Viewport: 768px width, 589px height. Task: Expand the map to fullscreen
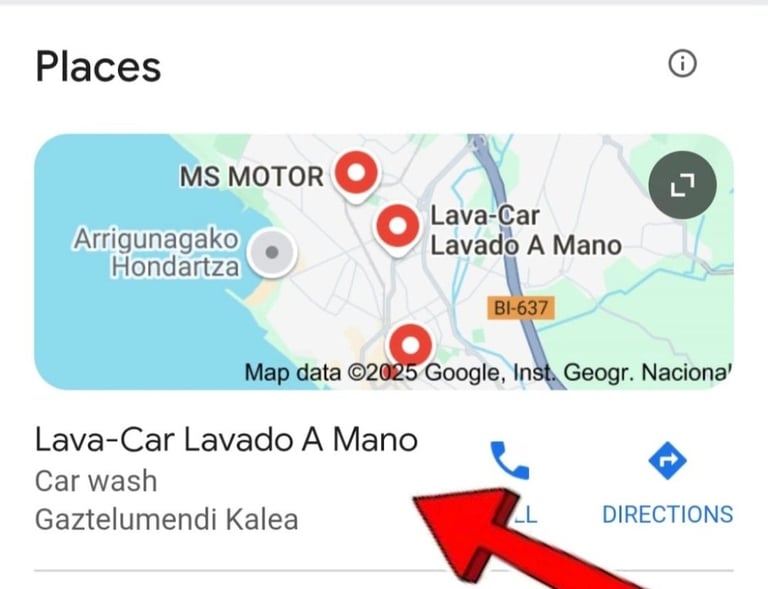coord(682,185)
